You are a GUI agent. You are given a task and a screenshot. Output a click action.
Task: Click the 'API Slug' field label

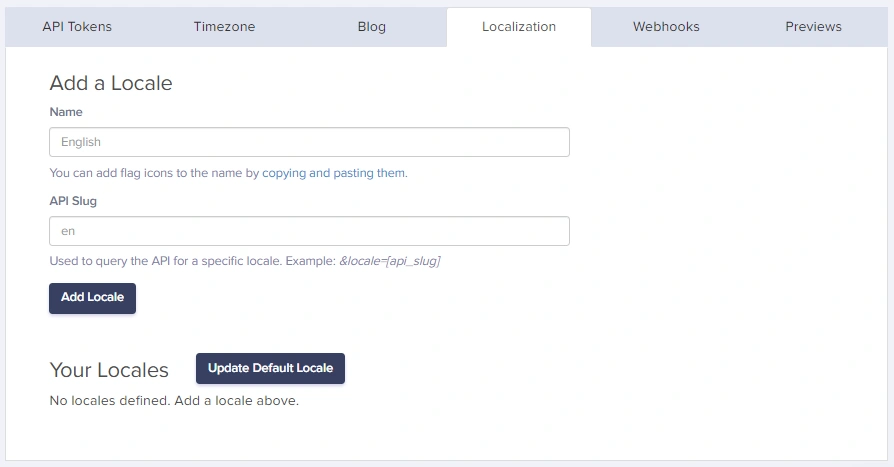click(73, 200)
